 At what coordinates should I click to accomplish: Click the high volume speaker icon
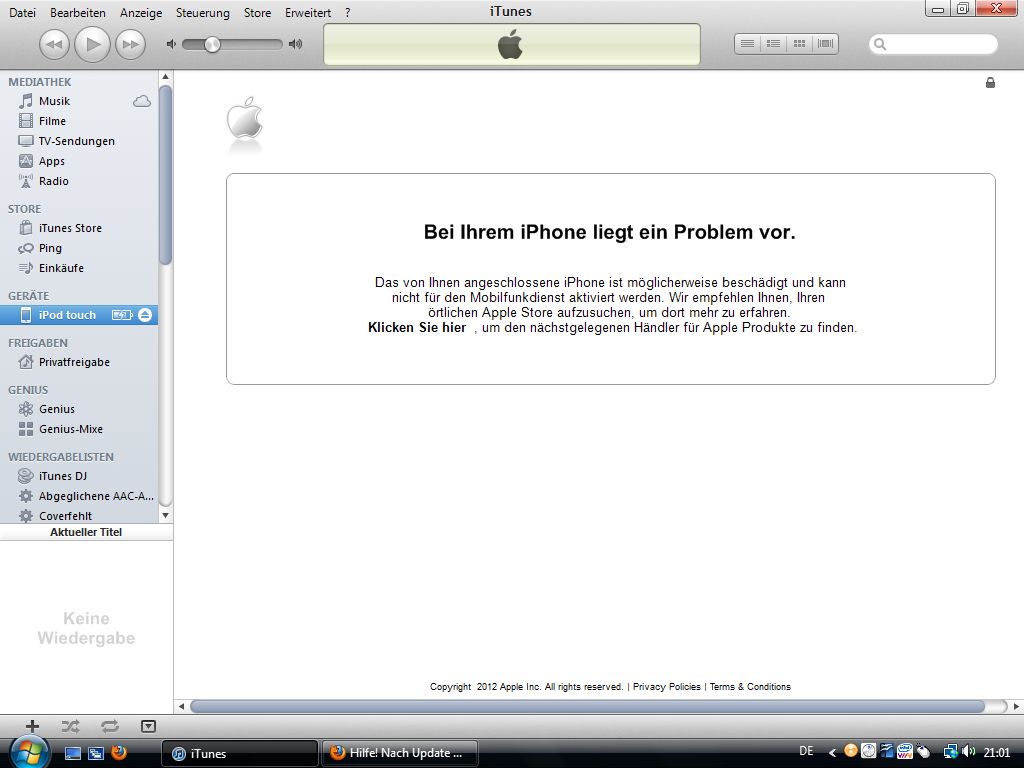click(296, 44)
